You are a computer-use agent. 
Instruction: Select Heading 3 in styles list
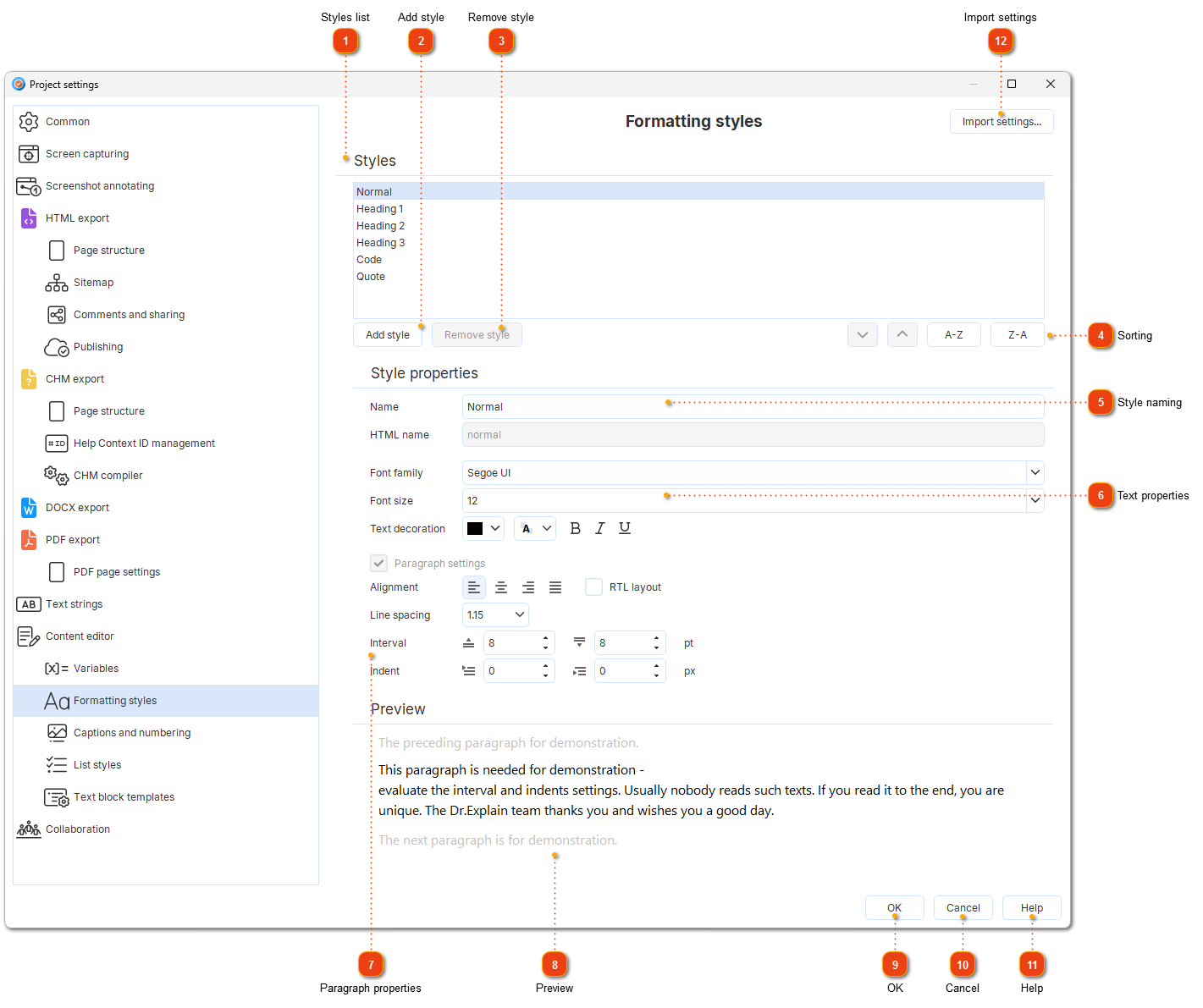[698, 243]
